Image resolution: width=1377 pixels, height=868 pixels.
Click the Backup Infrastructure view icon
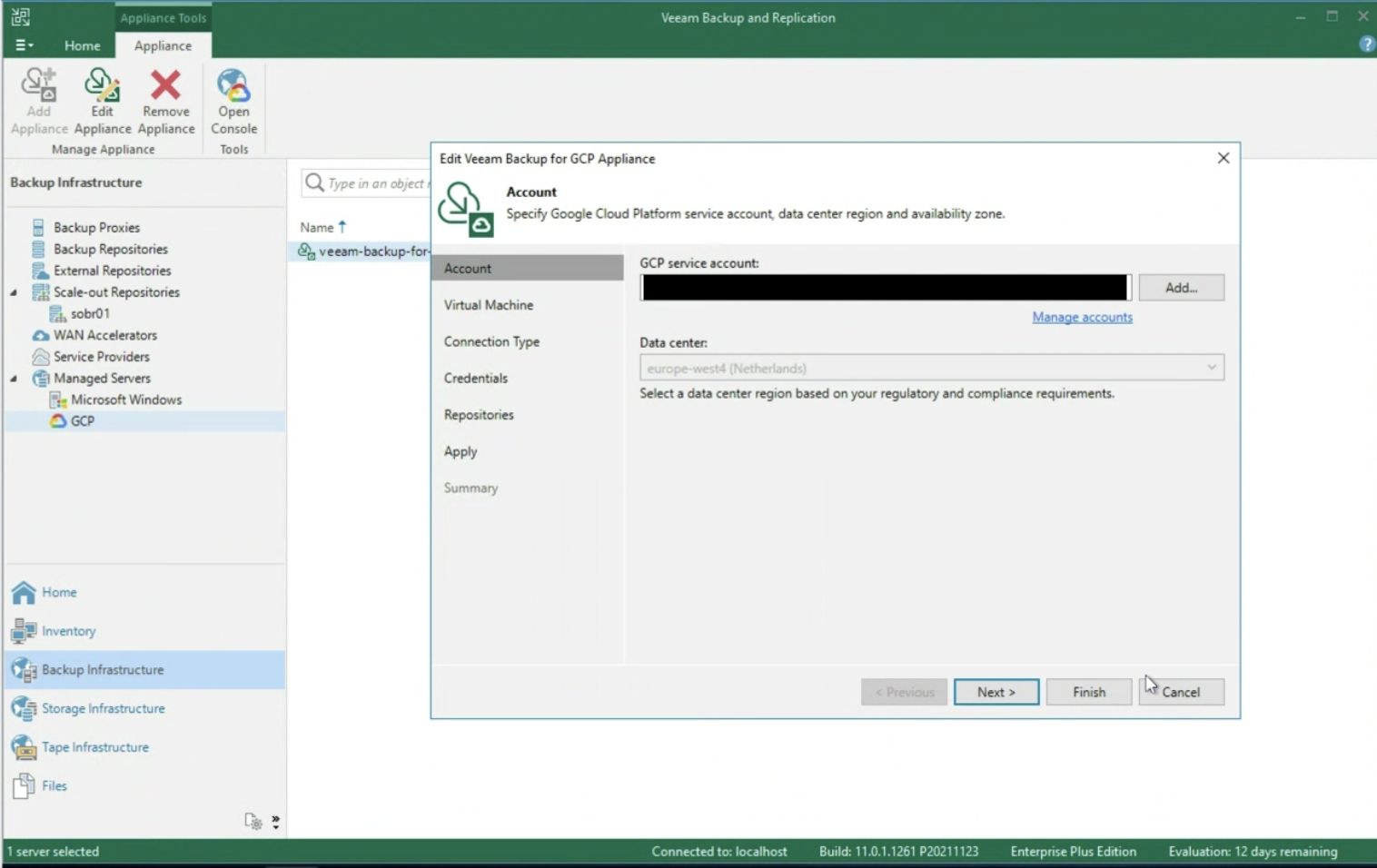click(x=24, y=670)
